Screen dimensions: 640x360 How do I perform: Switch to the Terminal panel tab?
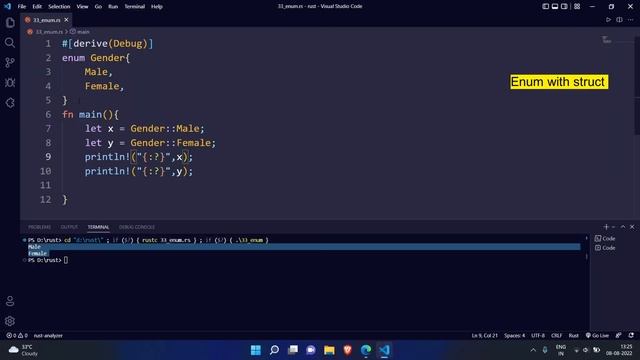pos(98,227)
